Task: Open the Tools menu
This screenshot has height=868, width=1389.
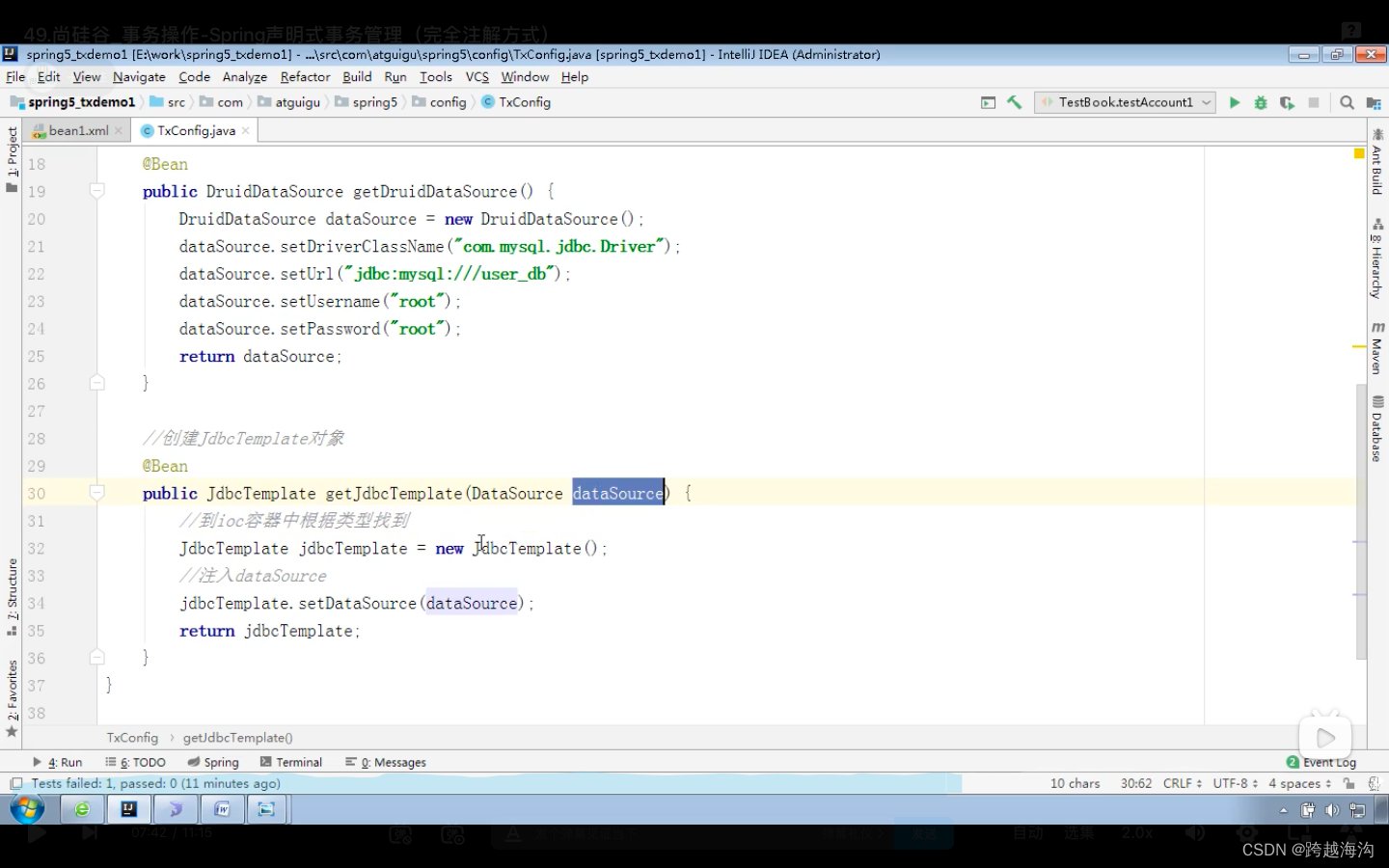Action: click(x=436, y=77)
